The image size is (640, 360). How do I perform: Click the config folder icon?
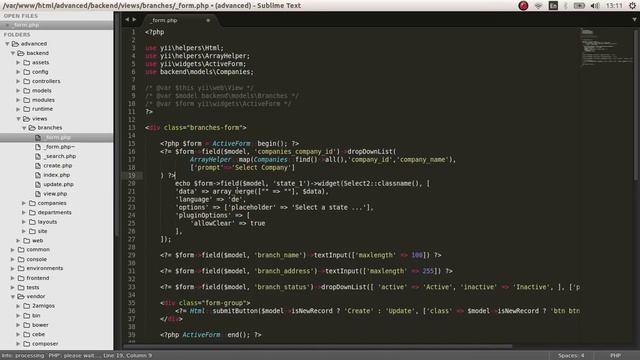(x=27, y=72)
